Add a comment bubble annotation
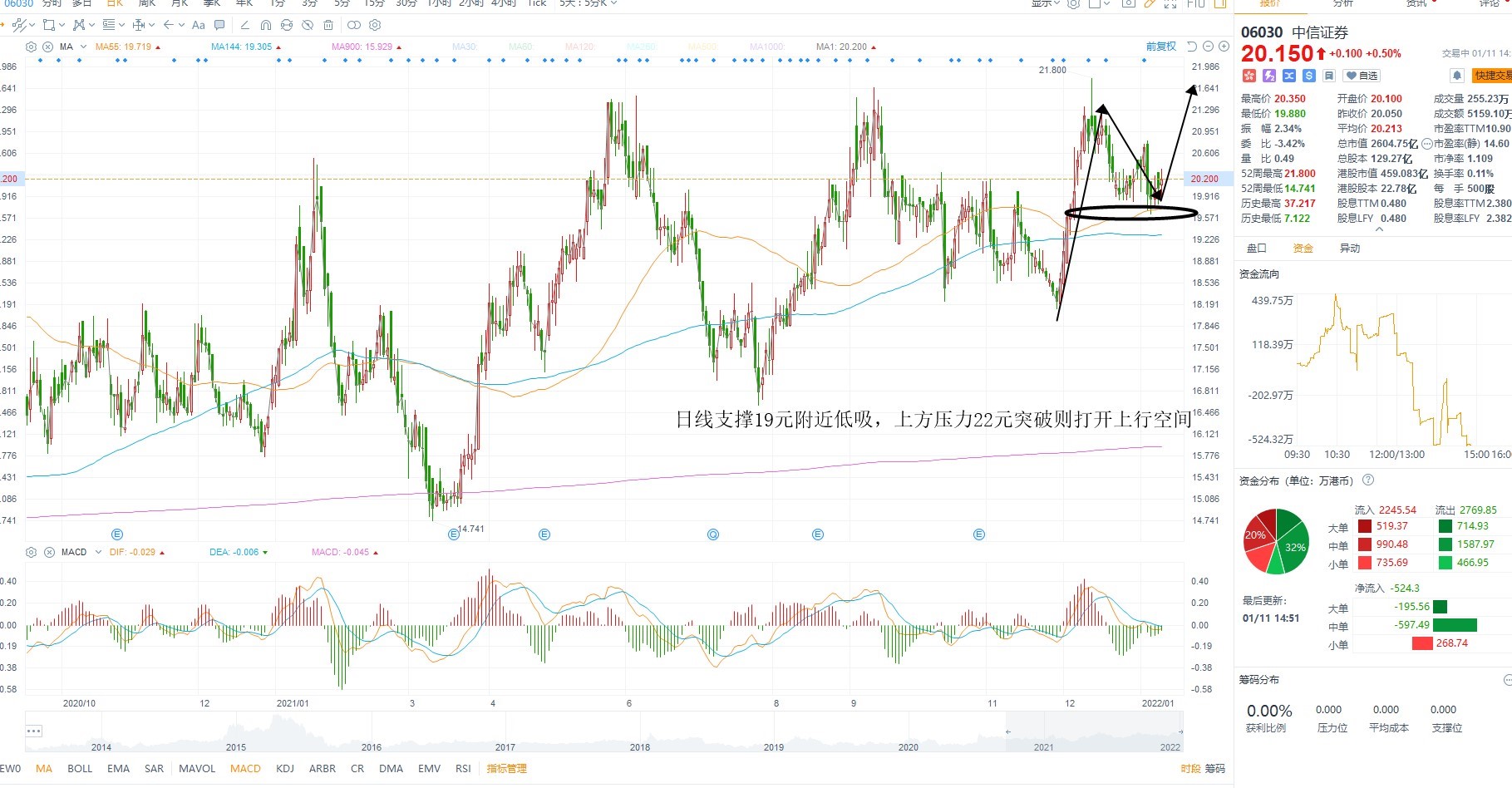The width and height of the screenshot is (1512, 788). click(219, 25)
